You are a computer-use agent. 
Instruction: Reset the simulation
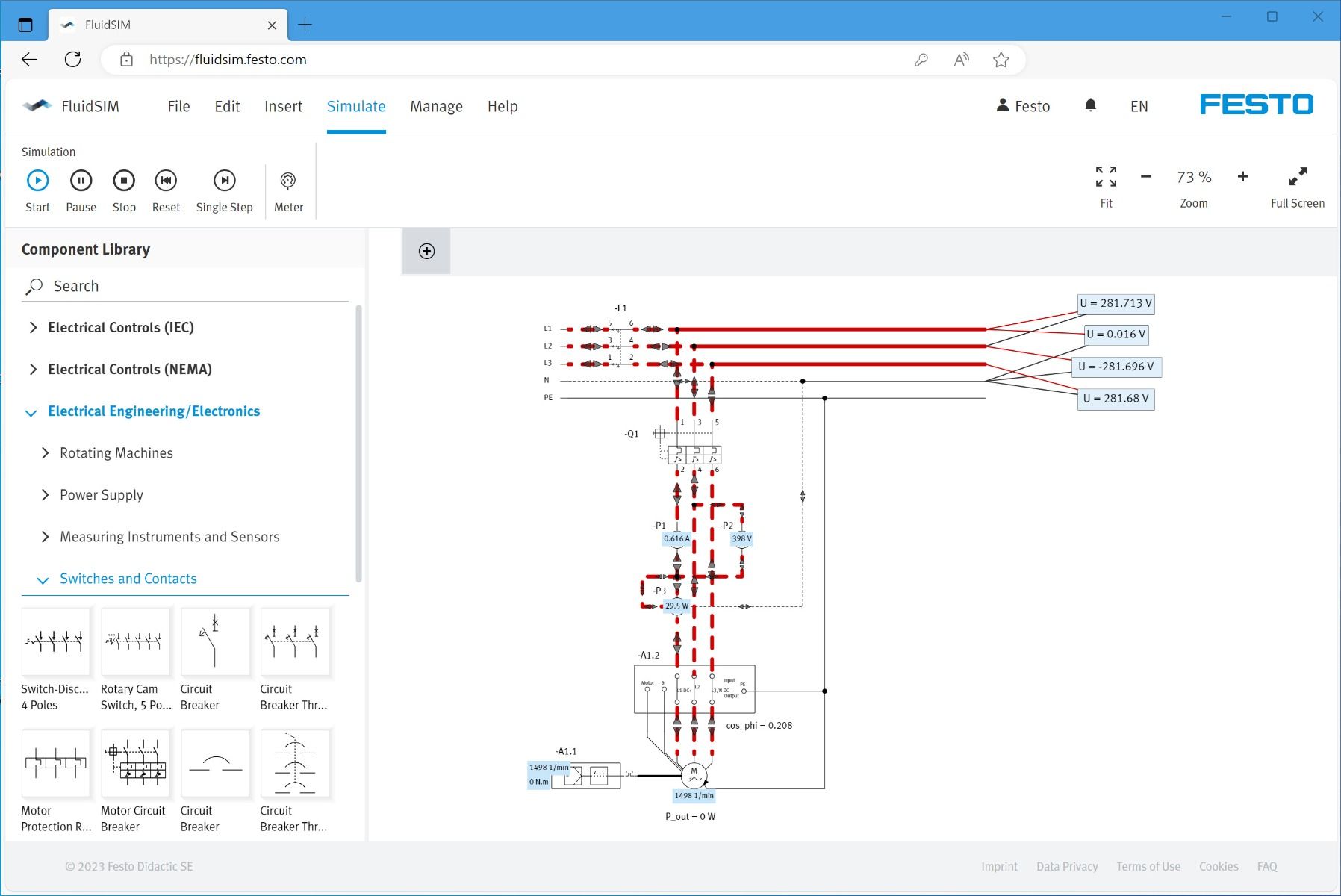pos(166,191)
